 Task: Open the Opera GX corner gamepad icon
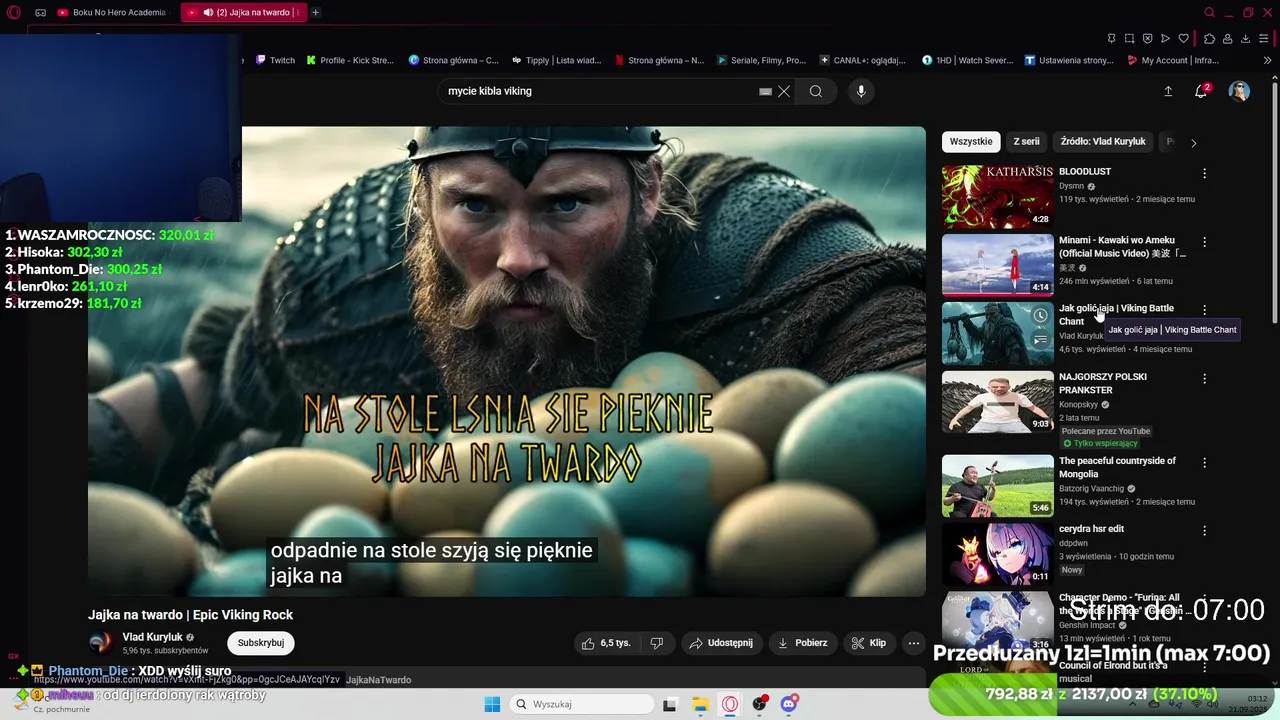point(40,12)
